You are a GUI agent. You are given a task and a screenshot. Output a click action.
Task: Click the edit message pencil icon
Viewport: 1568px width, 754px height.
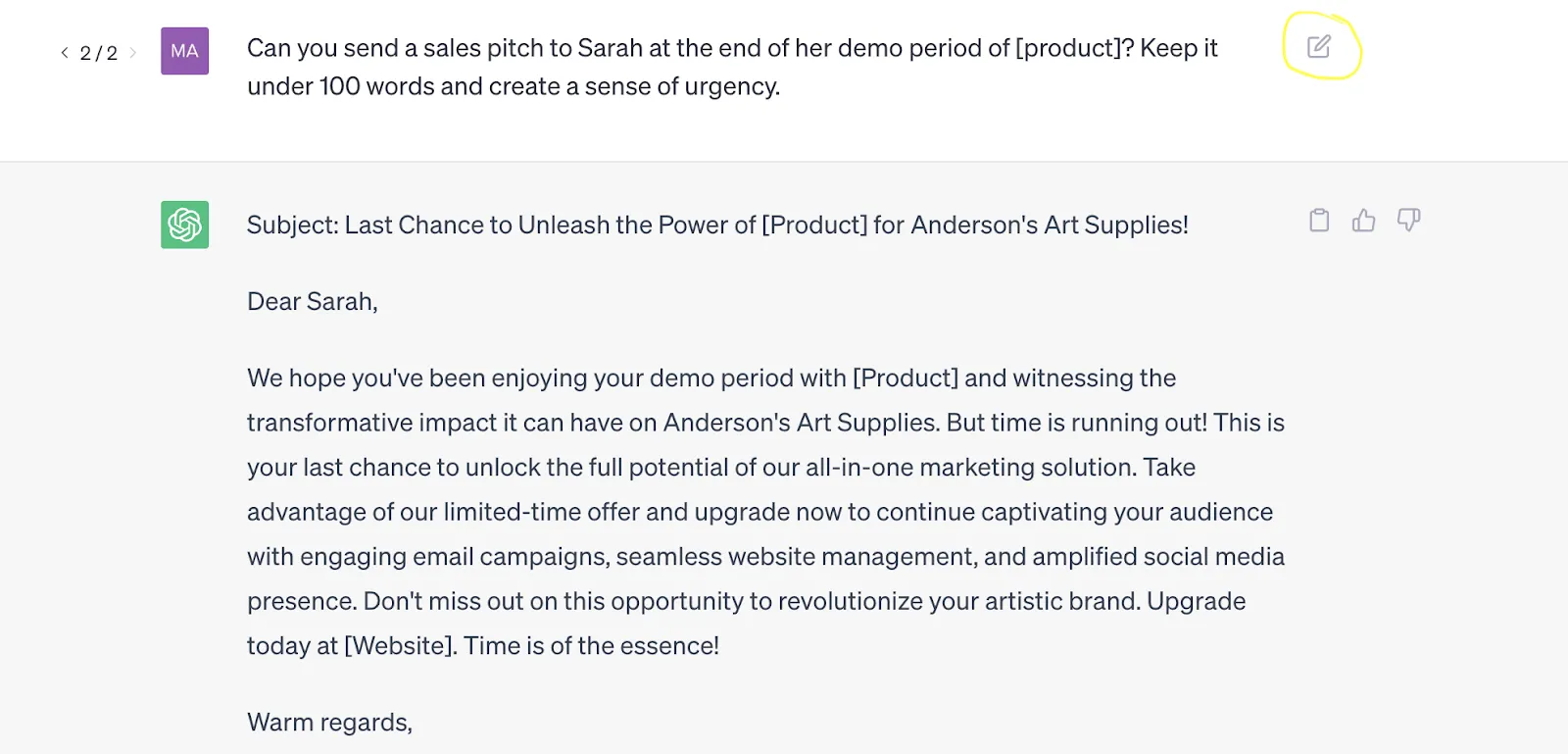coord(1319,46)
